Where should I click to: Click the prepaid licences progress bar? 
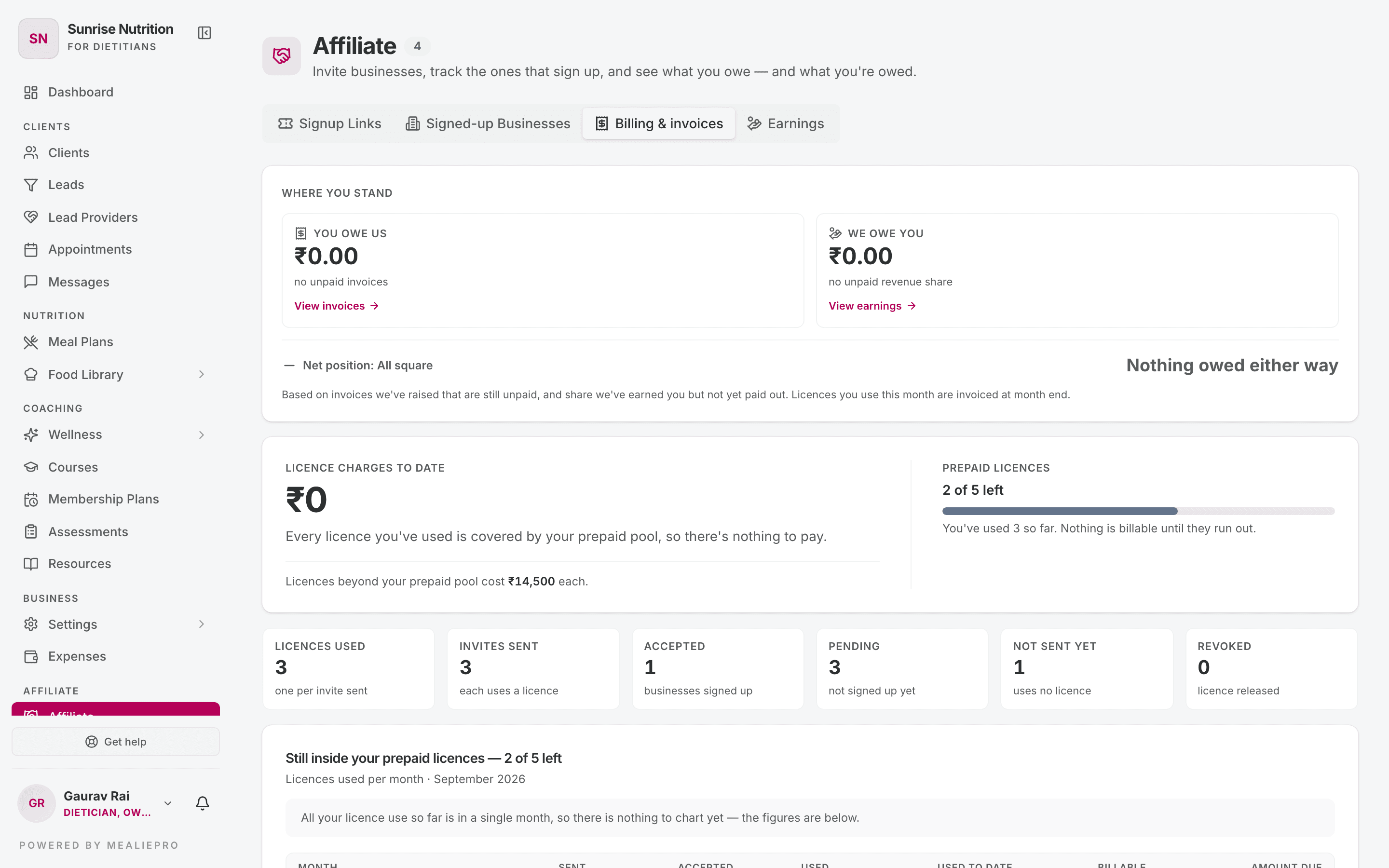click(1138, 511)
